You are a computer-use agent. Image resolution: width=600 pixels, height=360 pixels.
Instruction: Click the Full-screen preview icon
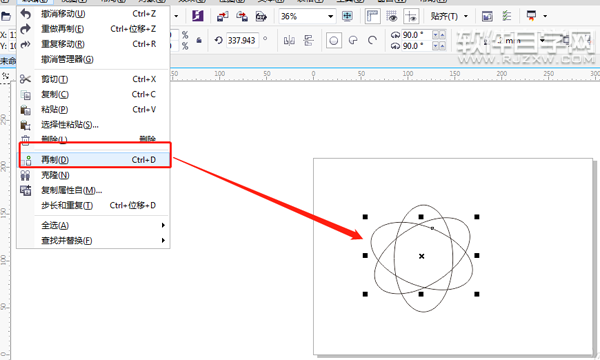click(x=347, y=16)
